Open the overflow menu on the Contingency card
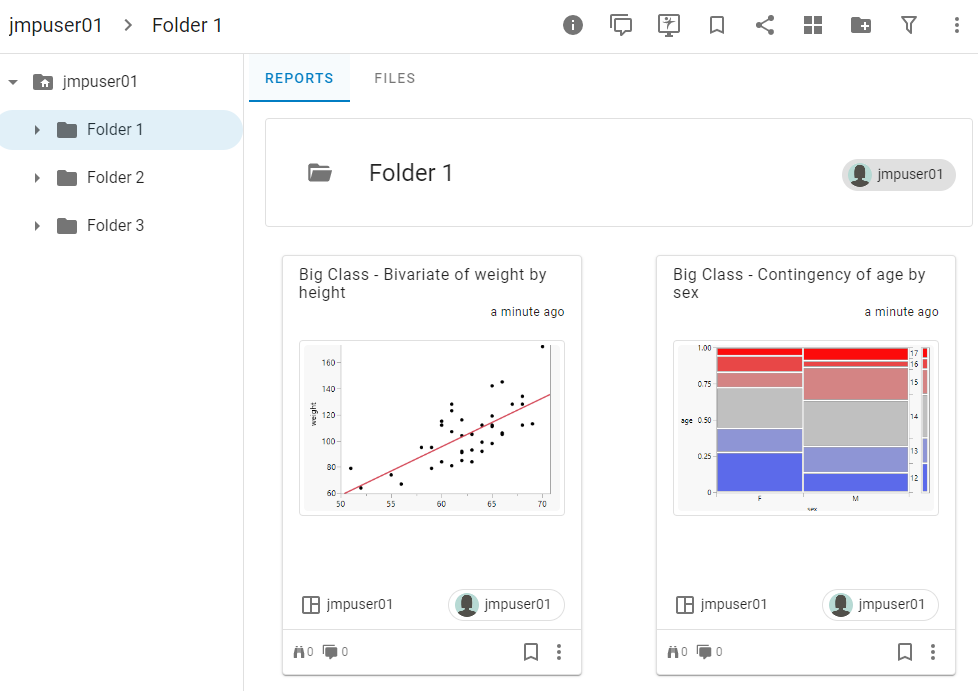The width and height of the screenshot is (978, 691). pos(933,651)
